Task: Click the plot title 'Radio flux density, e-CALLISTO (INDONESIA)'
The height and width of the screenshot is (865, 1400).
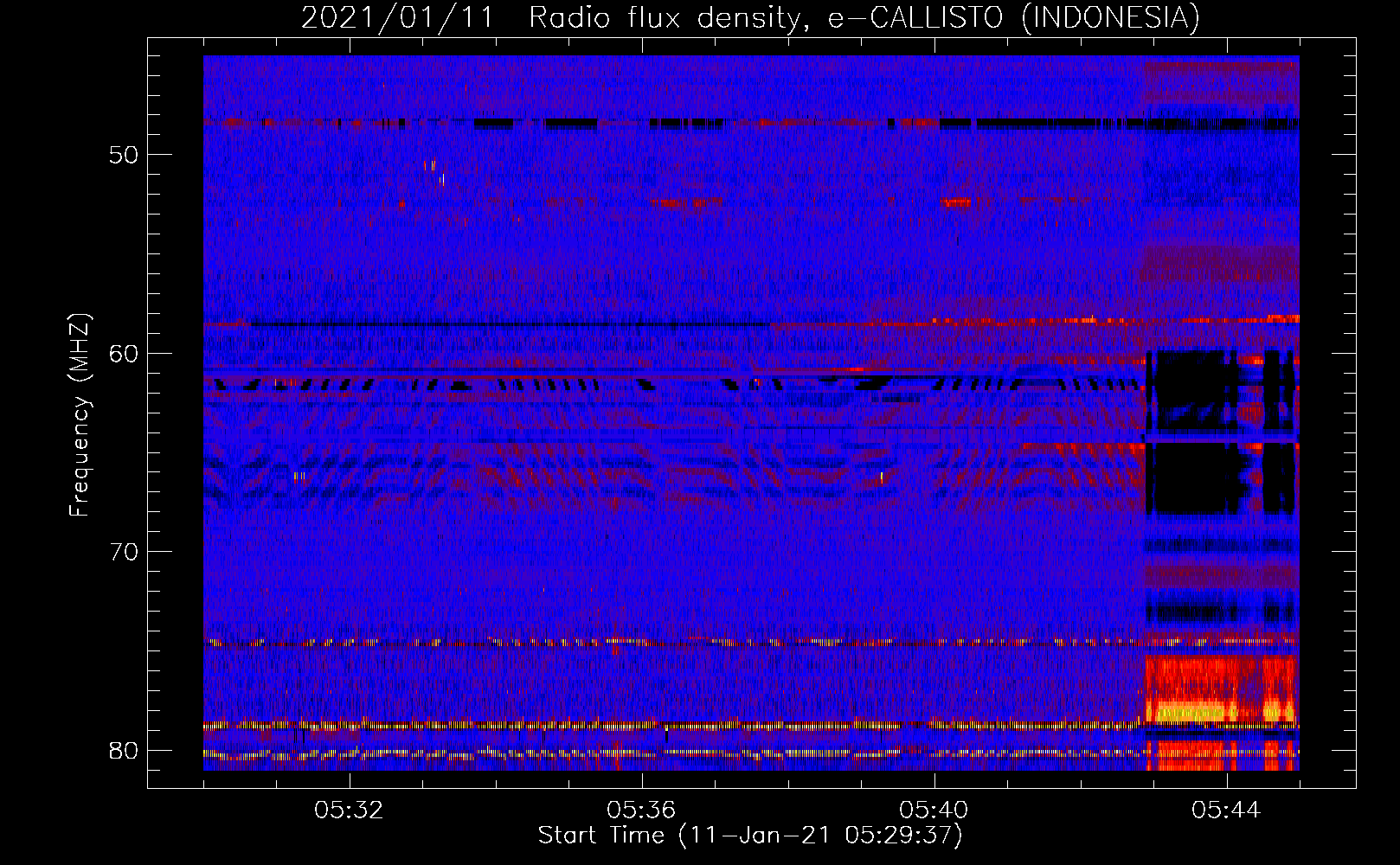Action: click(864, 17)
